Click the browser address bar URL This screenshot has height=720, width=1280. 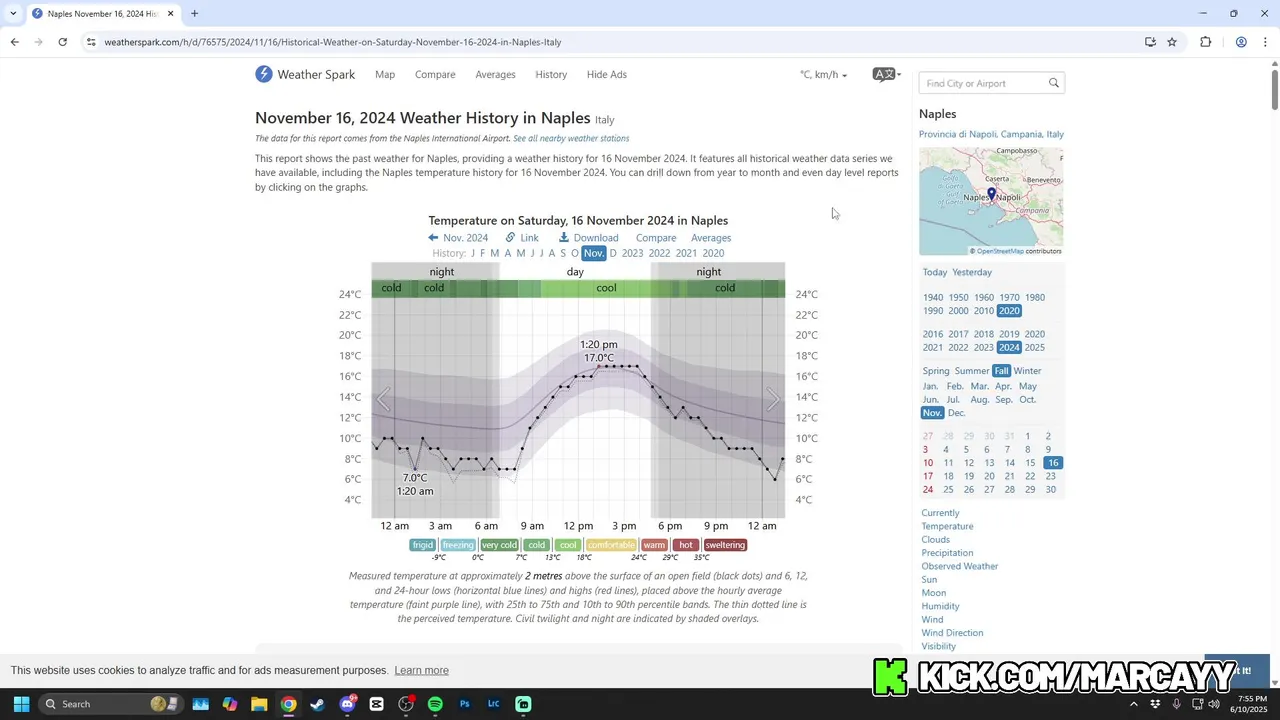[x=333, y=42]
